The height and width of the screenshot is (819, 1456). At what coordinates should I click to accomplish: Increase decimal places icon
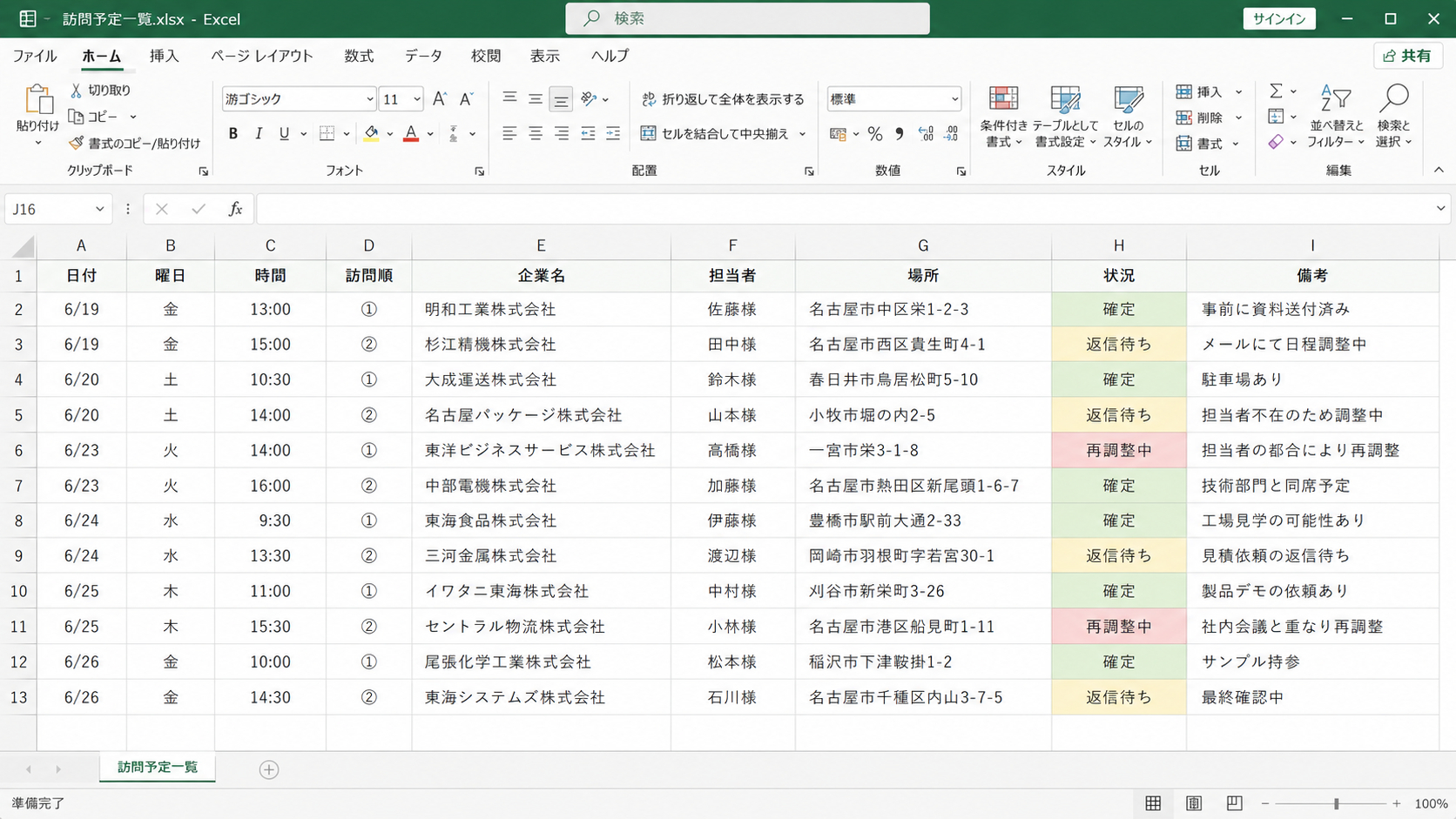pos(926,134)
